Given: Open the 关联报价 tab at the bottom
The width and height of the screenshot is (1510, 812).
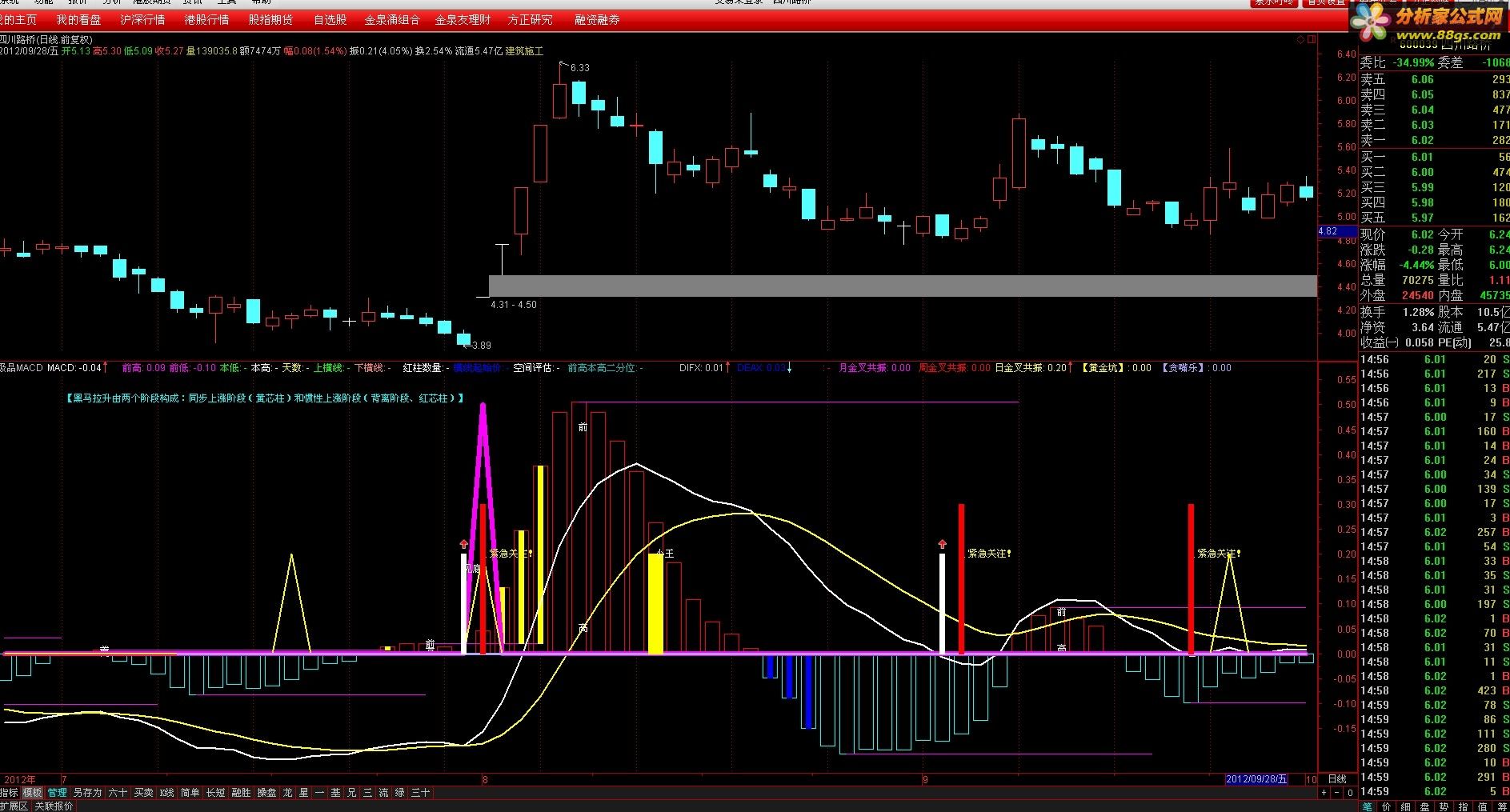Looking at the screenshot, I should click(x=54, y=806).
